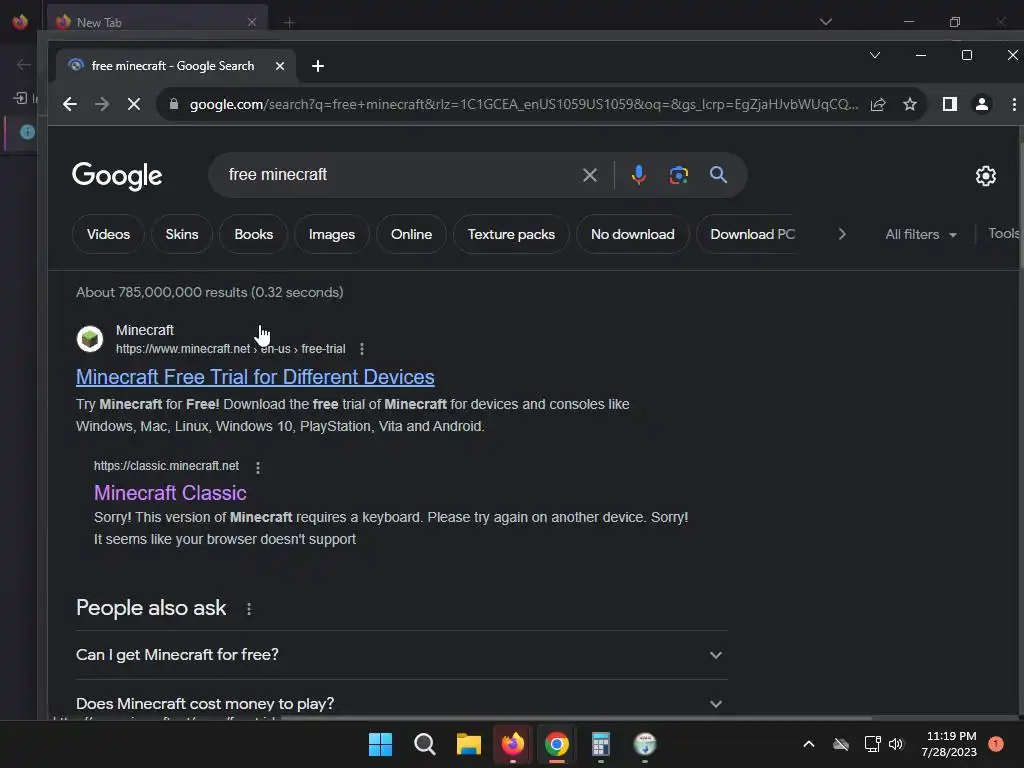This screenshot has height=768, width=1024.
Task: Close the 'free minecraft - Google Search' tab
Action: click(x=280, y=66)
